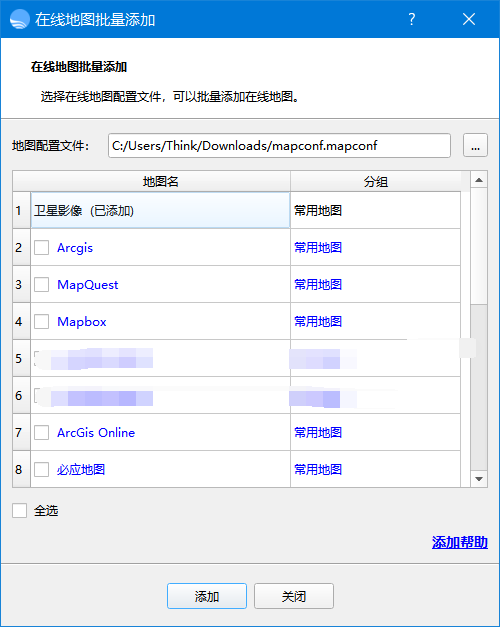
Task: Enable the Mapbox checkbox
Action: click(x=42, y=321)
